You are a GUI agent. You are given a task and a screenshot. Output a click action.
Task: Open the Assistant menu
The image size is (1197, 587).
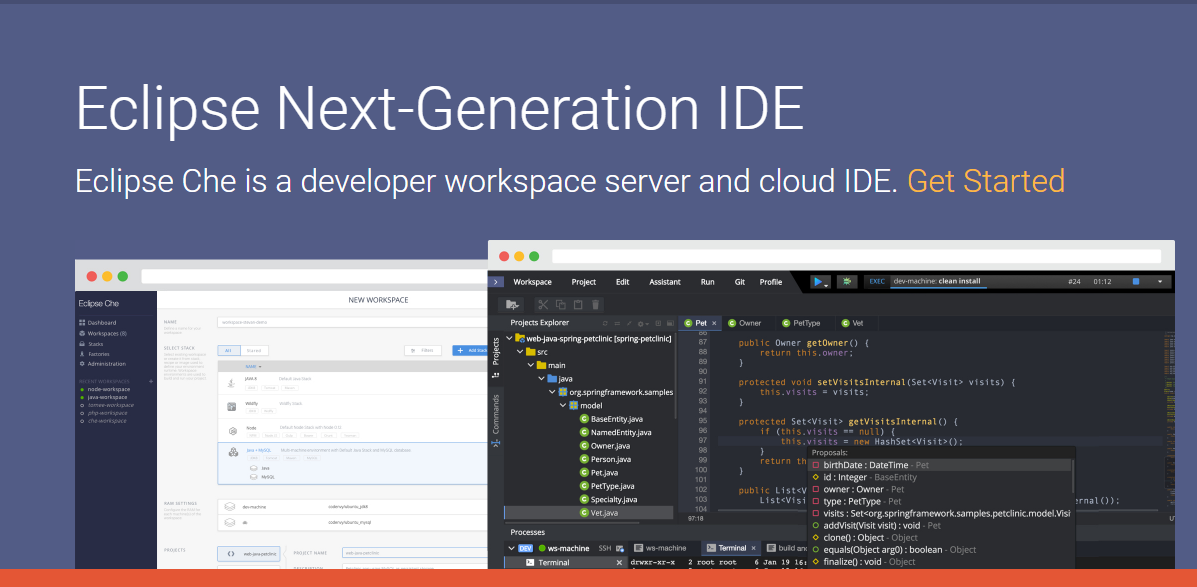(664, 282)
